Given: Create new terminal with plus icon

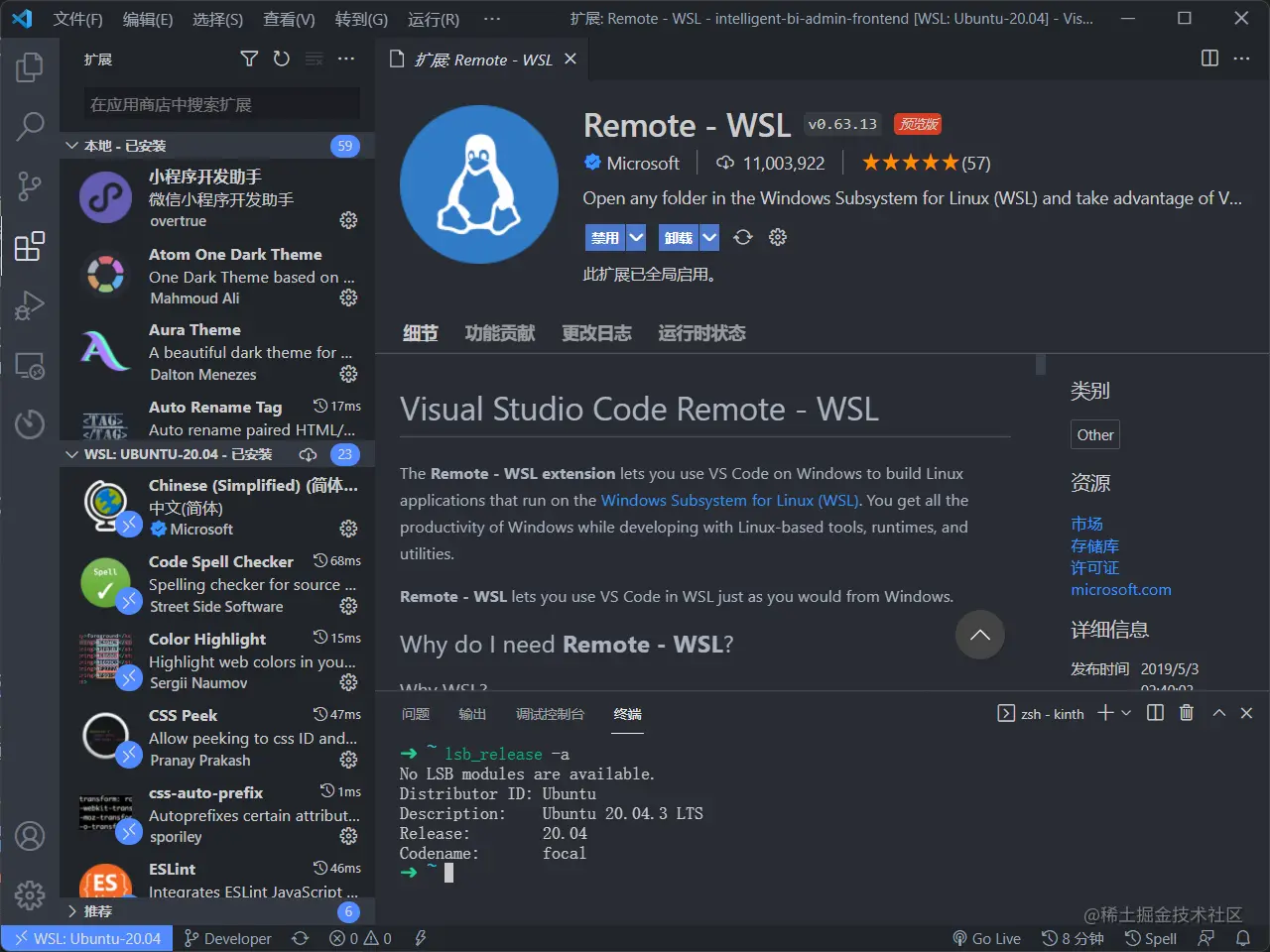Looking at the screenshot, I should [1105, 713].
